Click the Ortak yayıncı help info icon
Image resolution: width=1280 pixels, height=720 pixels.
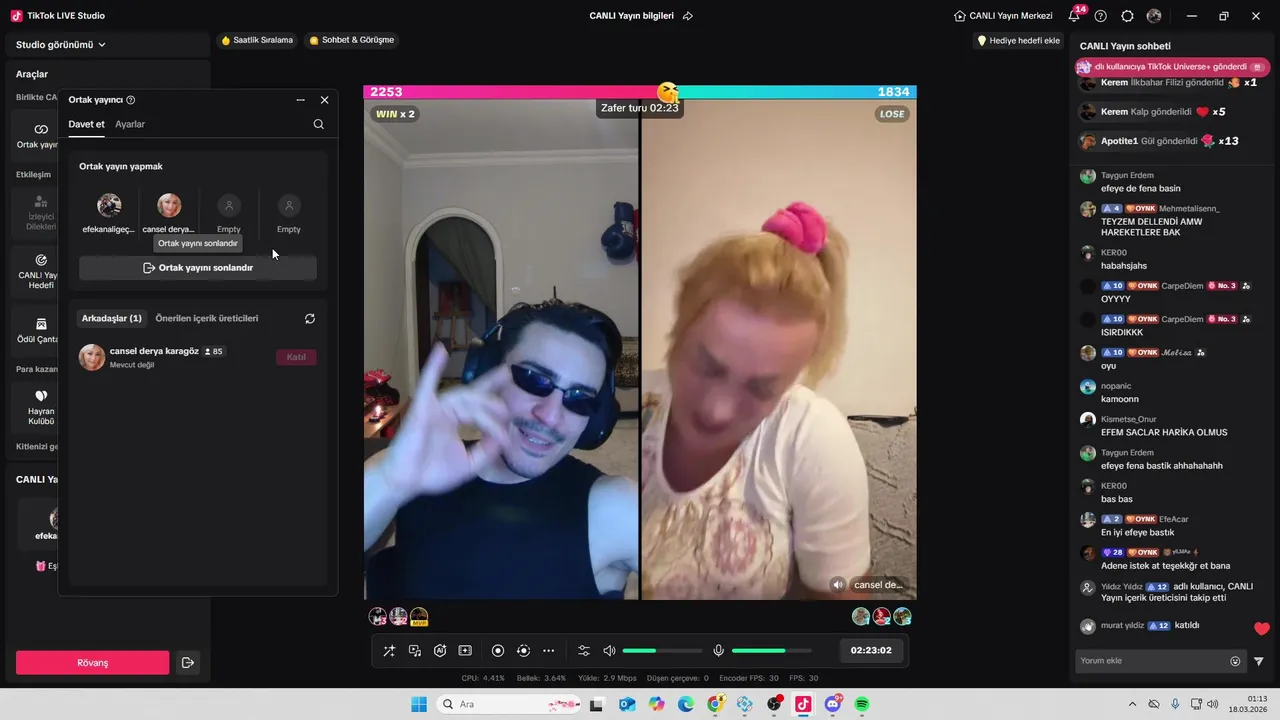[x=131, y=100]
